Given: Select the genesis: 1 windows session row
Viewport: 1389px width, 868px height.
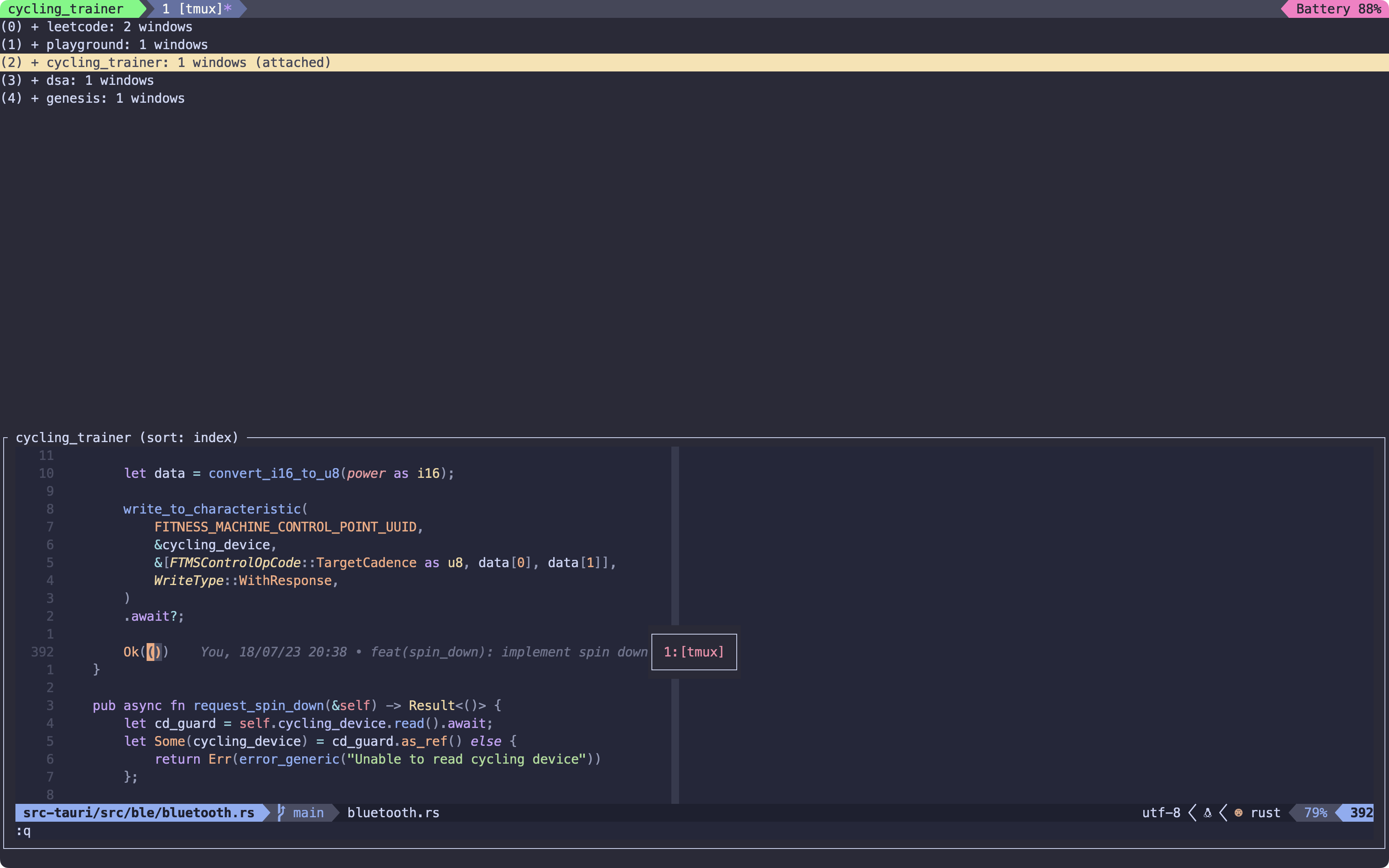Looking at the screenshot, I should pyautogui.click(x=694, y=98).
